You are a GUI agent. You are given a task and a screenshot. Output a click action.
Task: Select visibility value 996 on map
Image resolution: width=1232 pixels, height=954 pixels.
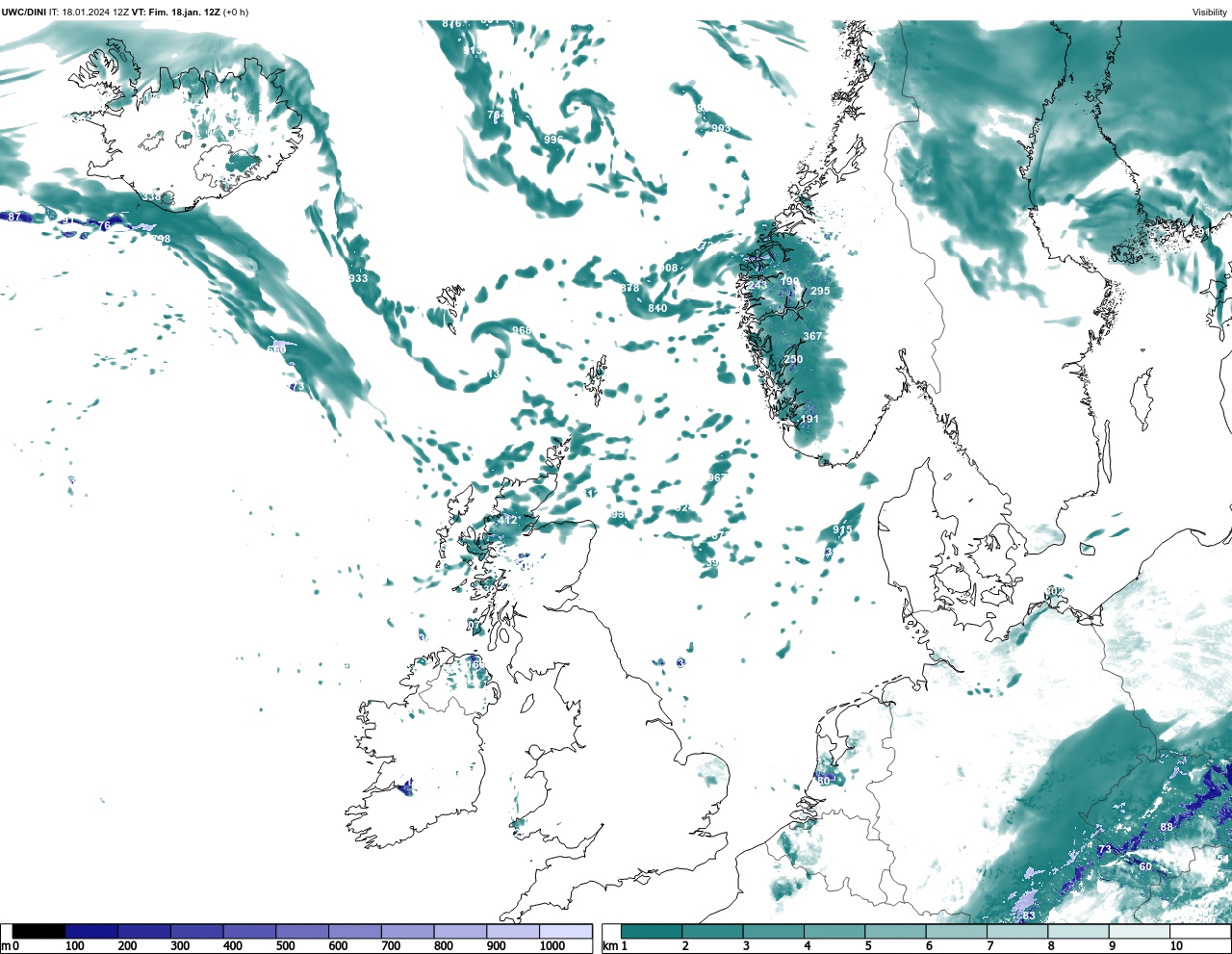(x=553, y=140)
